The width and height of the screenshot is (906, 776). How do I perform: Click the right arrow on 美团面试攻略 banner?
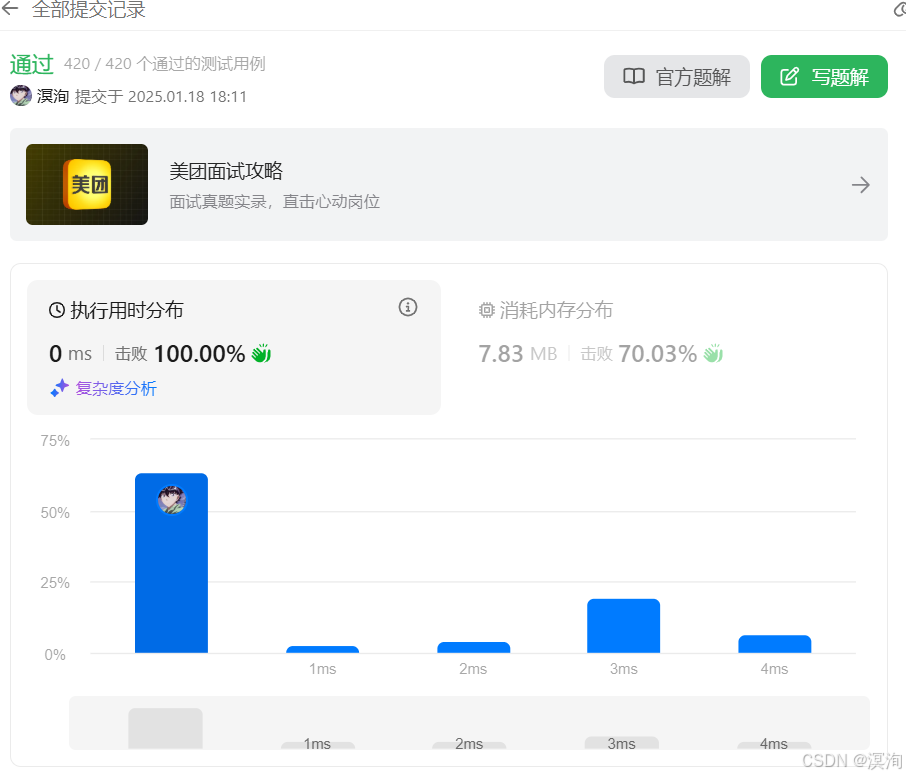[860, 185]
